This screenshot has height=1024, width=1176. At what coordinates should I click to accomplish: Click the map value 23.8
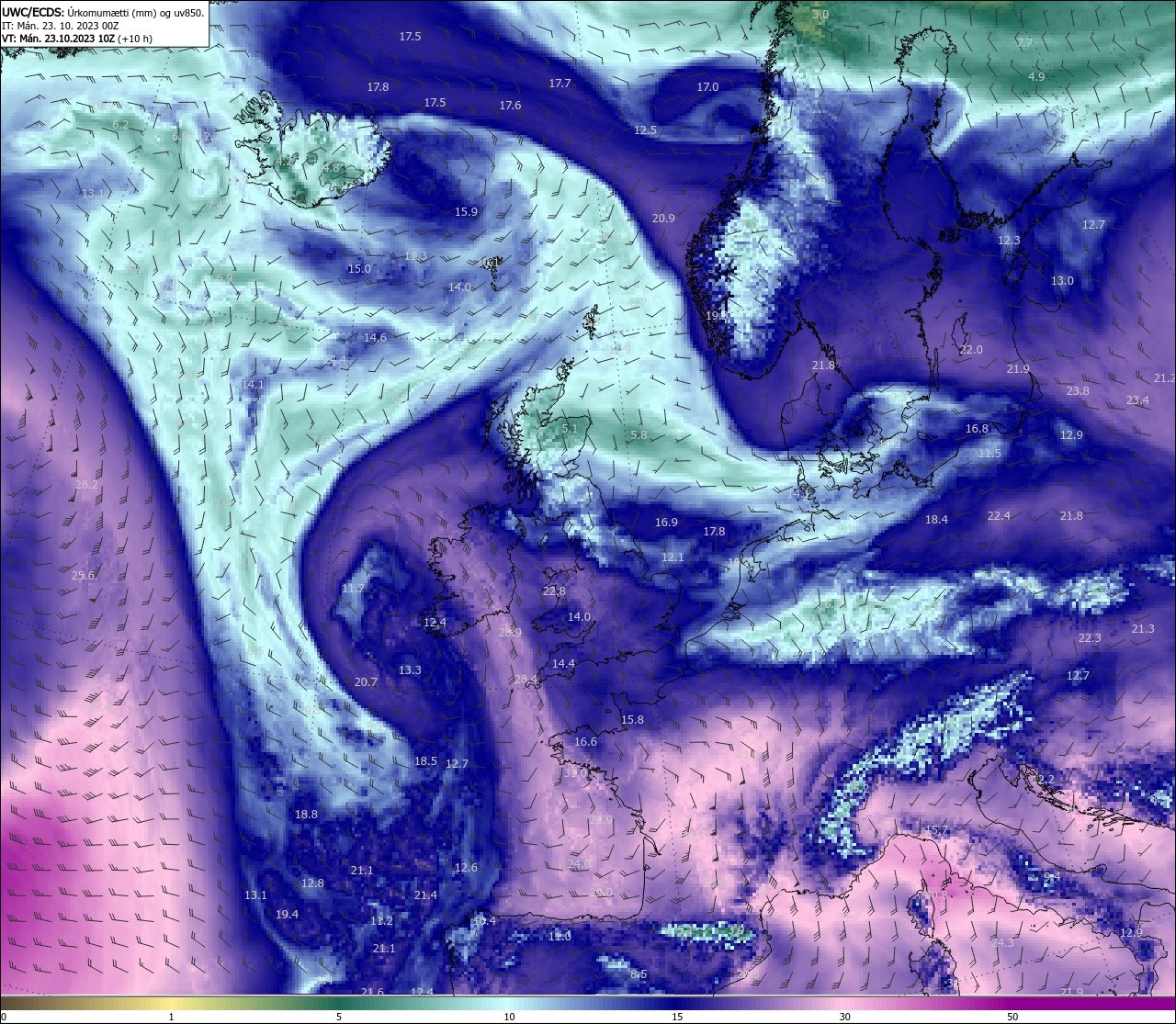pyautogui.click(x=1078, y=391)
